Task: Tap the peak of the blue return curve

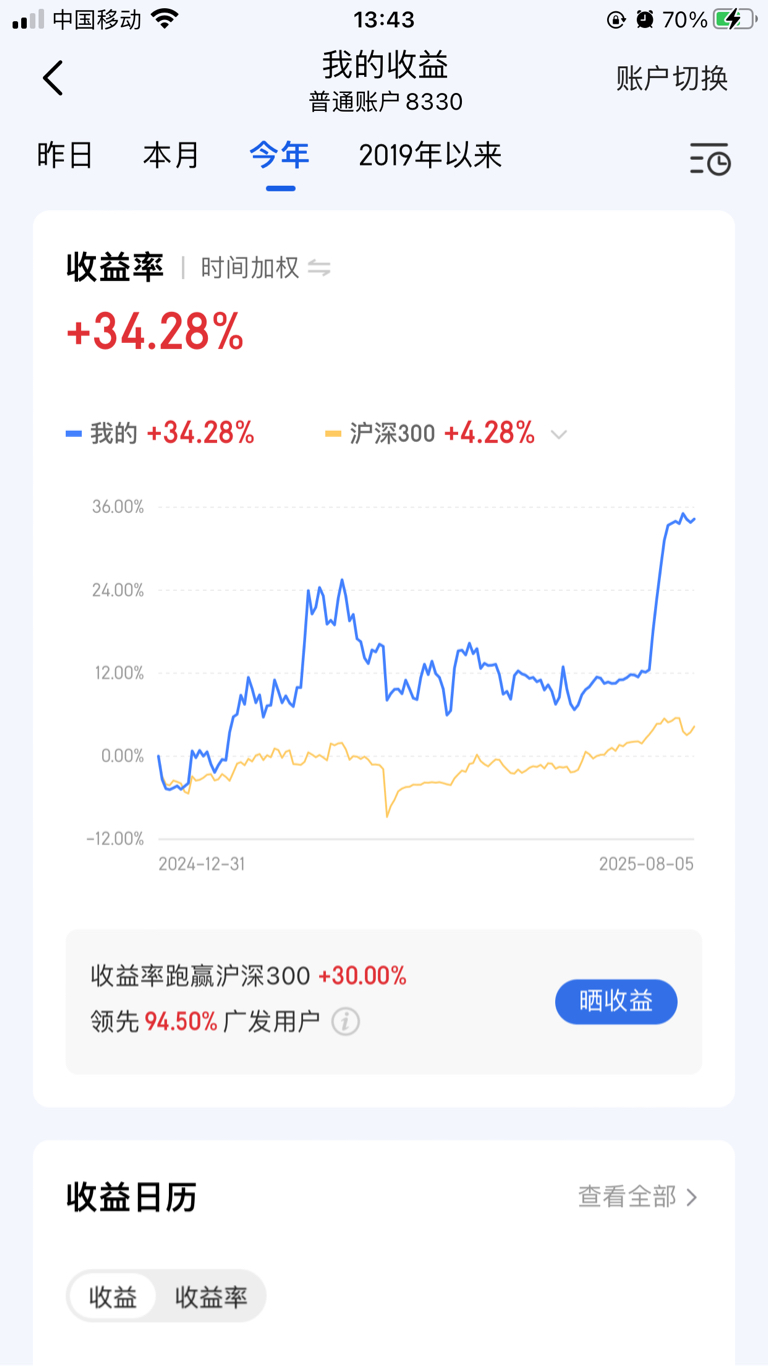Action: point(684,514)
